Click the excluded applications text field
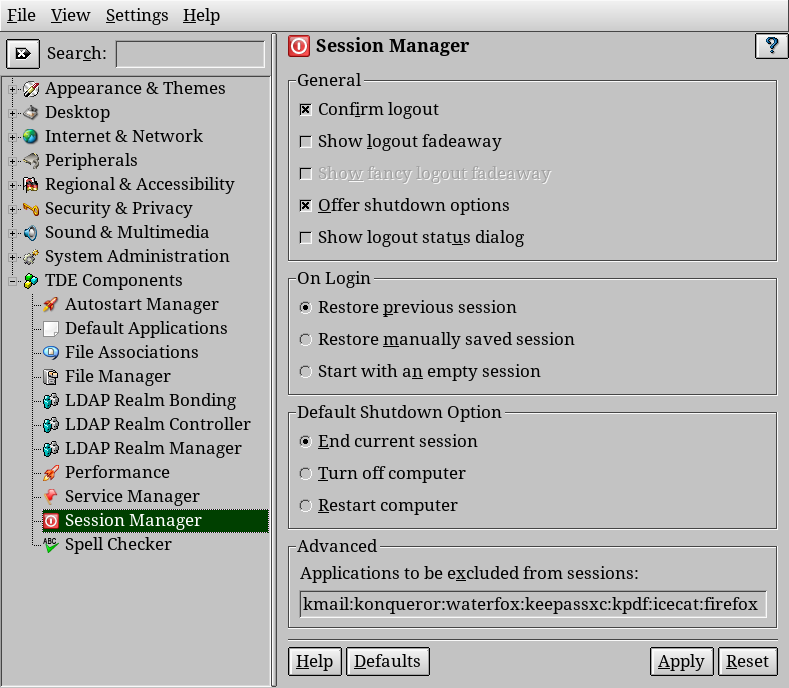 [532, 604]
